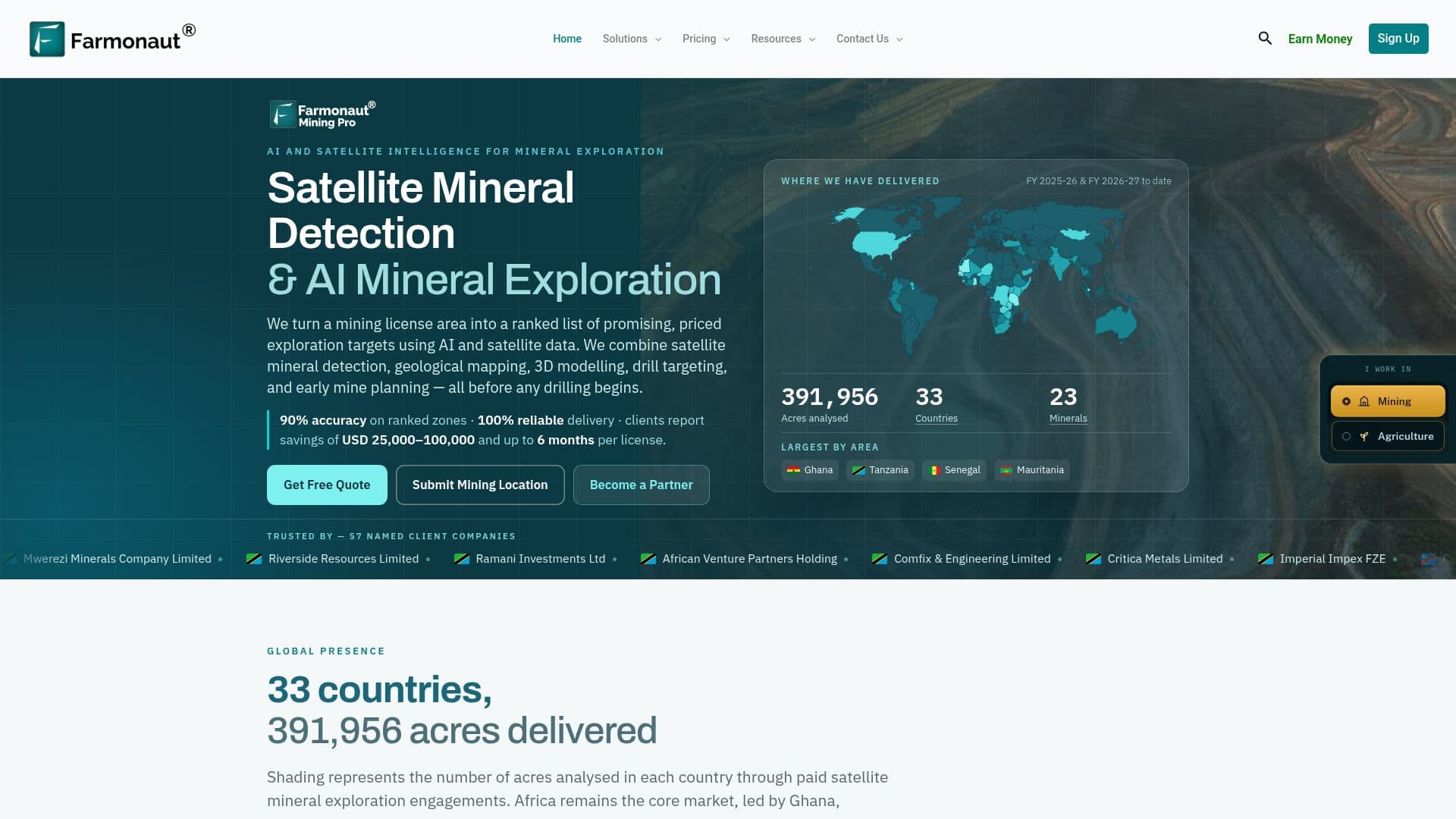The height and width of the screenshot is (819, 1456).
Task: Click flag next to Riverside Resources Limited
Action: pyautogui.click(x=254, y=559)
